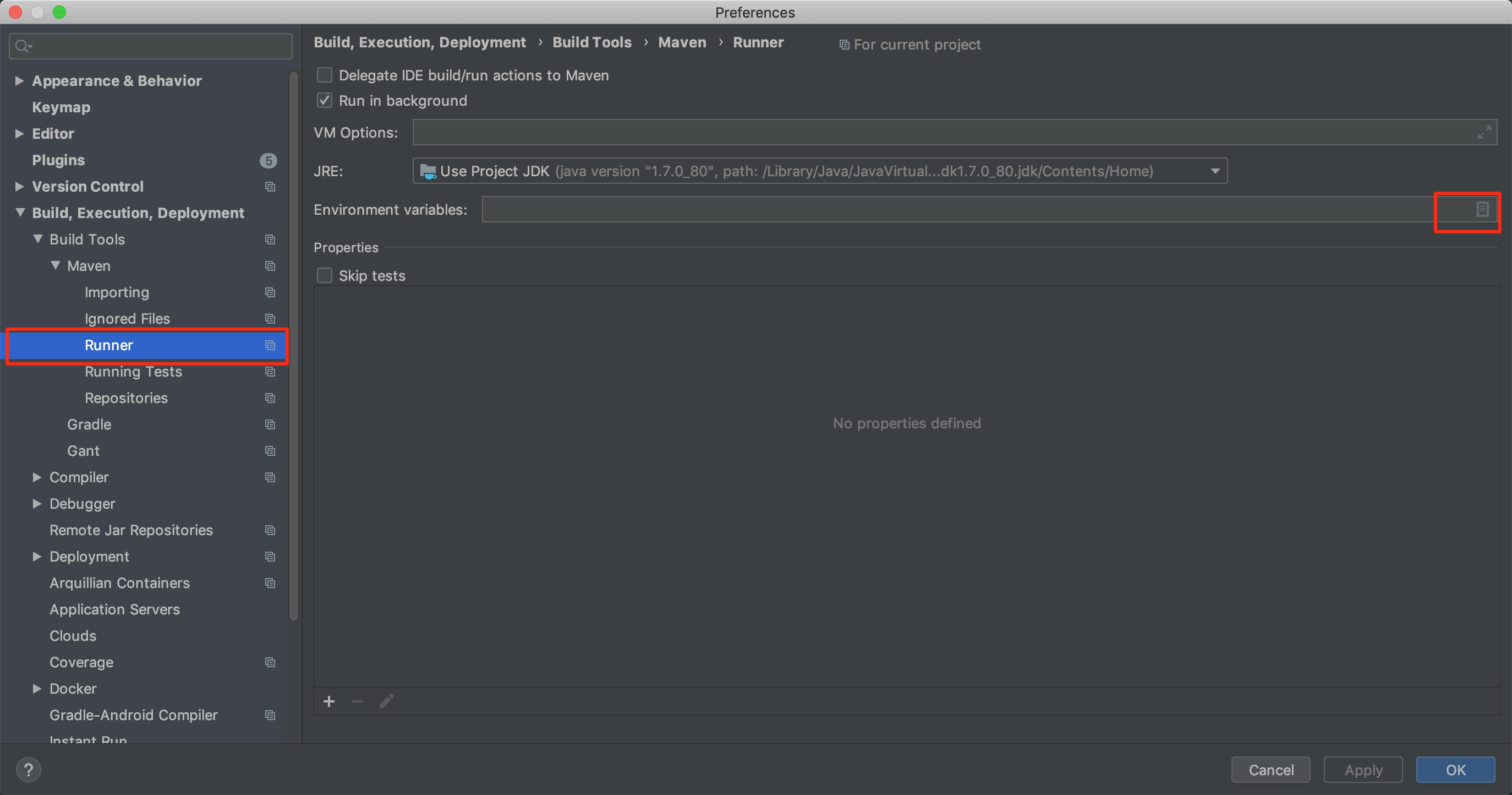The image size is (1512, 795).
Task: Collapse the Maven tree node
Action: coord(55,265)
